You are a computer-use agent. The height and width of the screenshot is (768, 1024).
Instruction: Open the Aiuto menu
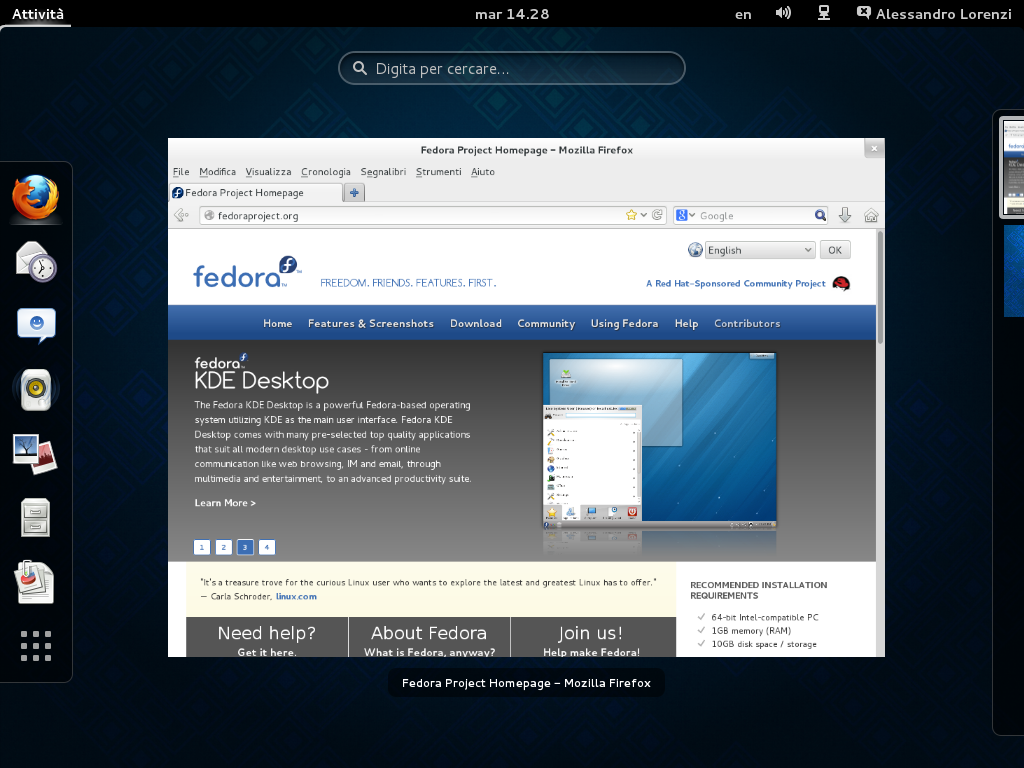(483, 172)
